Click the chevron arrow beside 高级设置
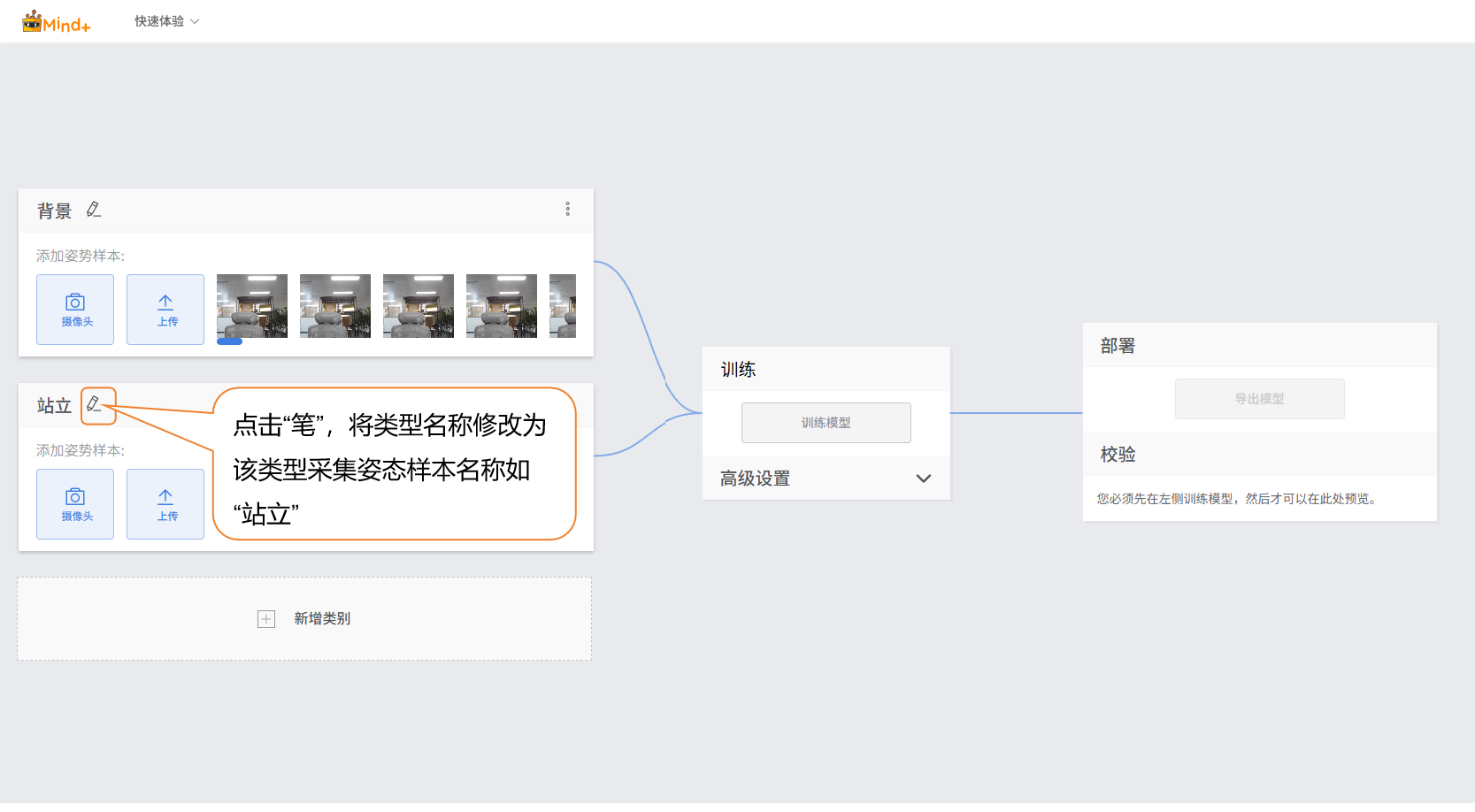The image size is (1475, 812). click(x=924, y=479)
